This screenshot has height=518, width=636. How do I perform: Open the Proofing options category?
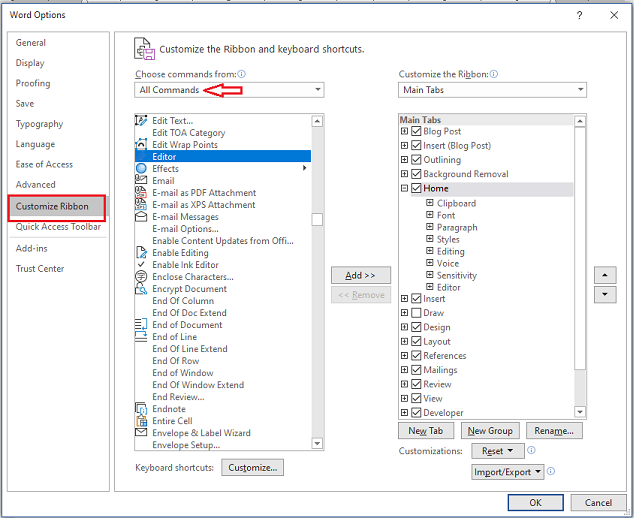pos(33,83)
